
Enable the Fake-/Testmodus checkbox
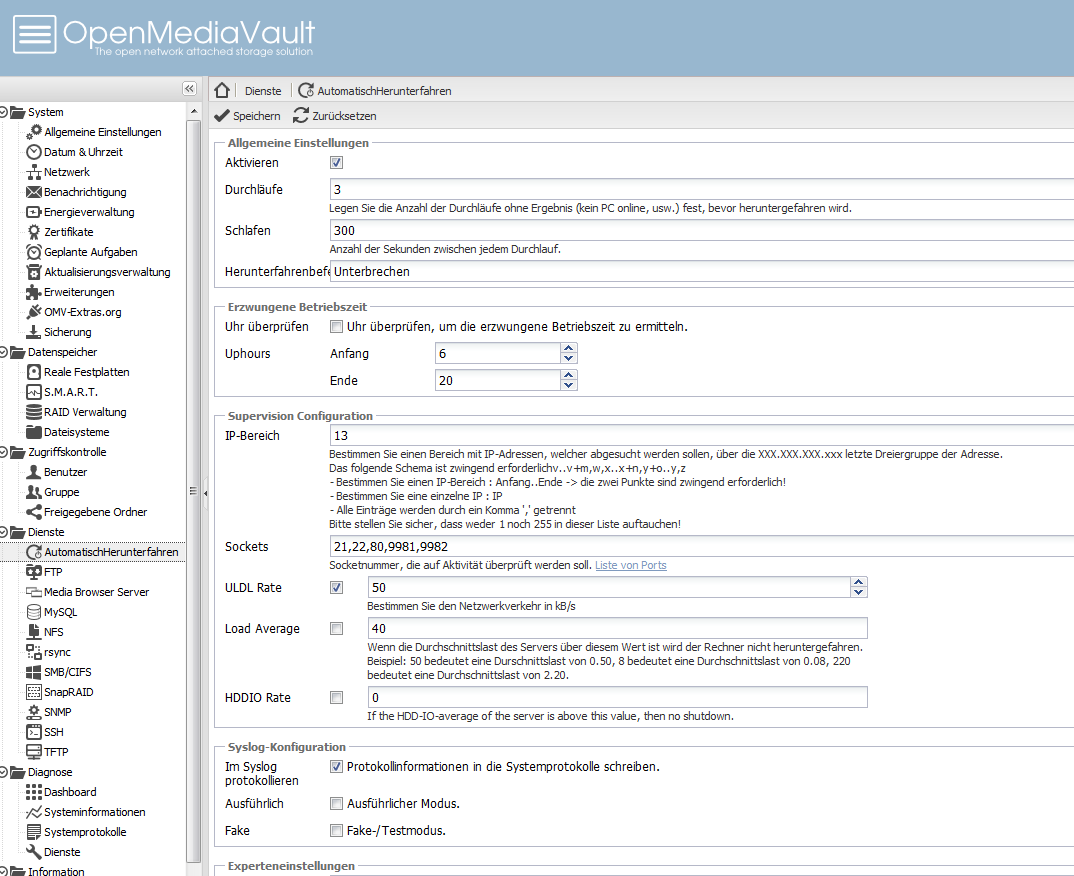pyautogui.click(x=336, y=831)
